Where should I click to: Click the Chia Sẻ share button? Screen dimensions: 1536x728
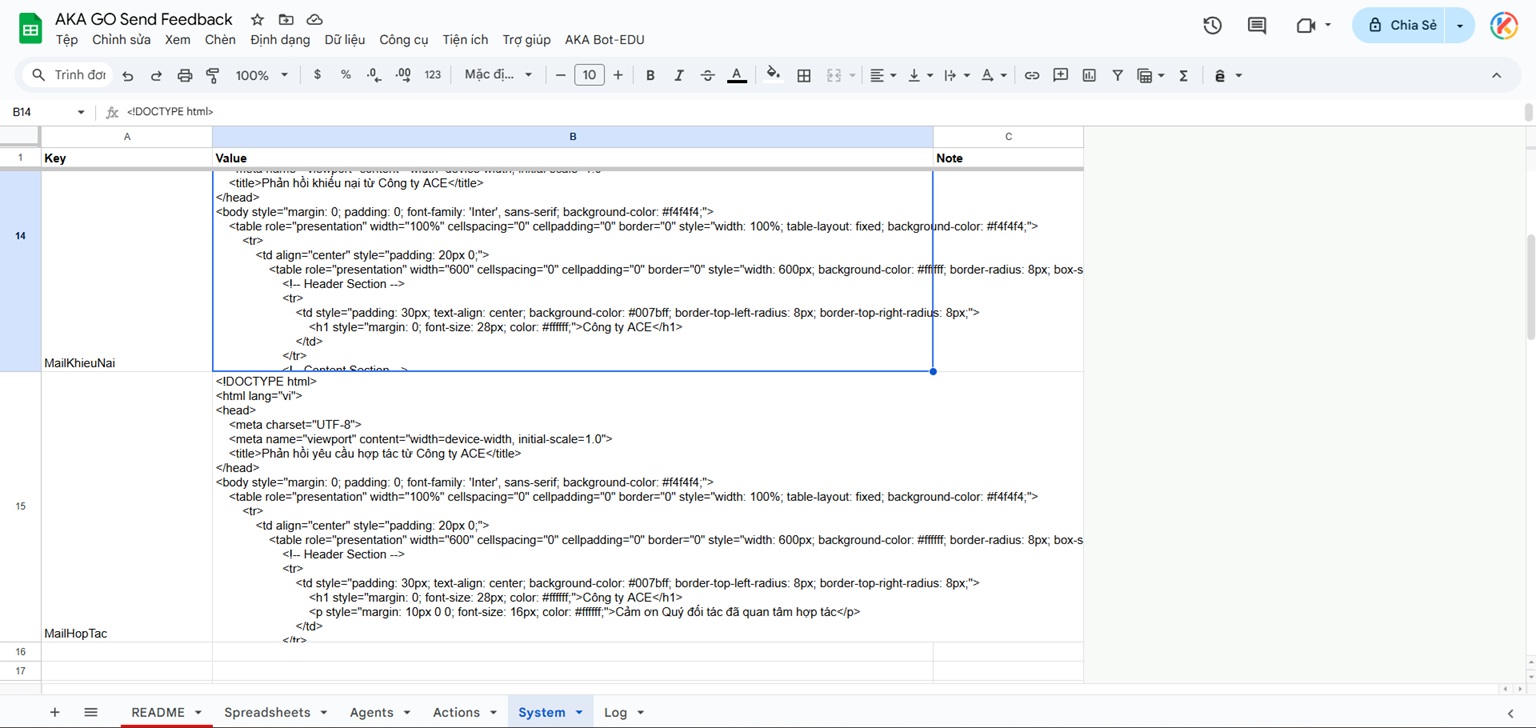(1402, 25)
